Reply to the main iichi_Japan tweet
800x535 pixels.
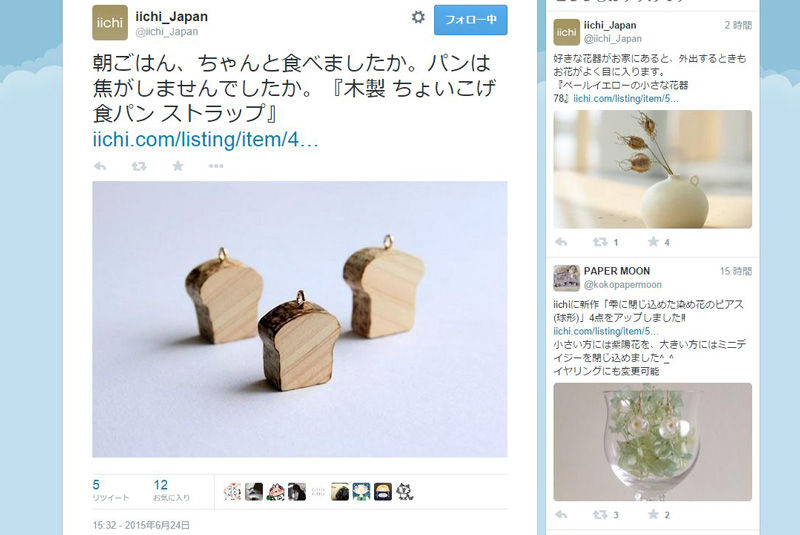[x=100, y=166]
